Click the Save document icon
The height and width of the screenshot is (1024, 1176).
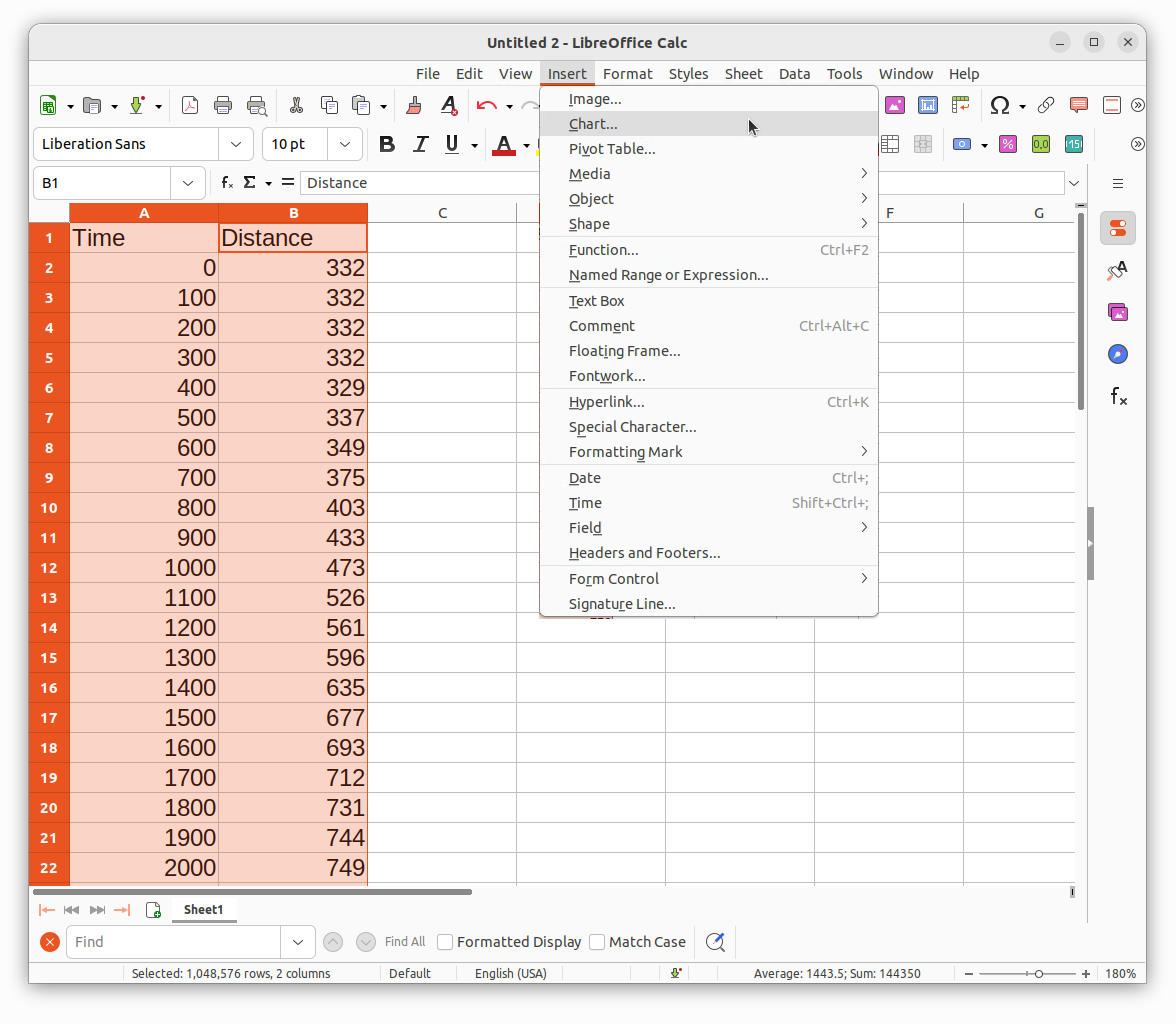click(x=136, y=106)
